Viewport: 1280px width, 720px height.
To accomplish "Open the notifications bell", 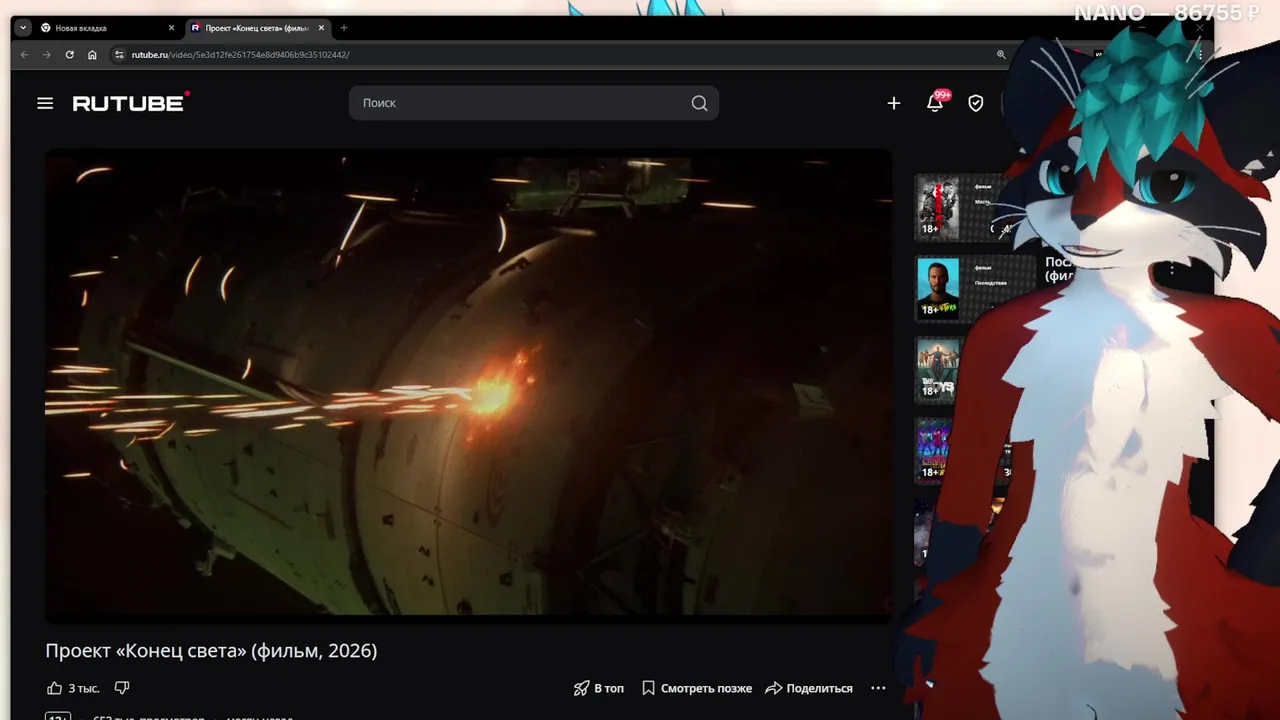I will (x=935, y=103).
